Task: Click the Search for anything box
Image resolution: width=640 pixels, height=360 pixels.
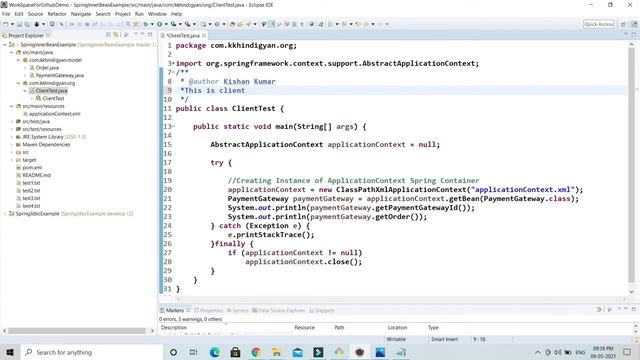Action: point(91,352)
